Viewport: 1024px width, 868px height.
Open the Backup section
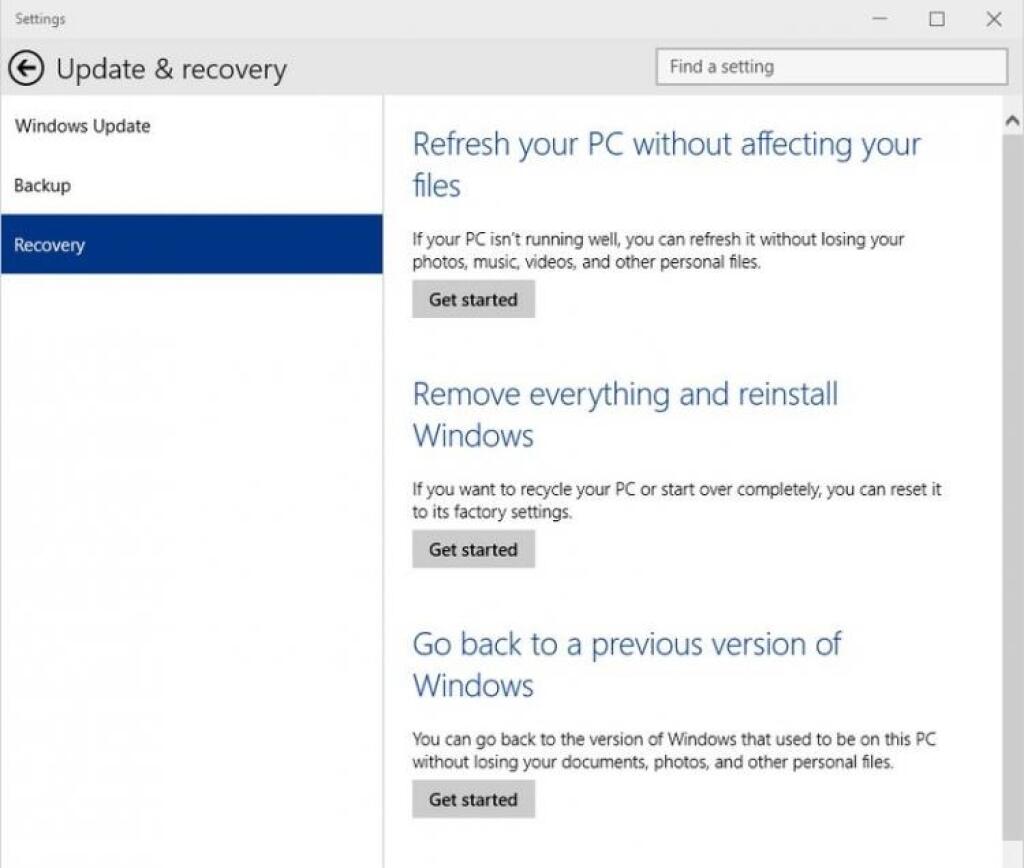191,185
